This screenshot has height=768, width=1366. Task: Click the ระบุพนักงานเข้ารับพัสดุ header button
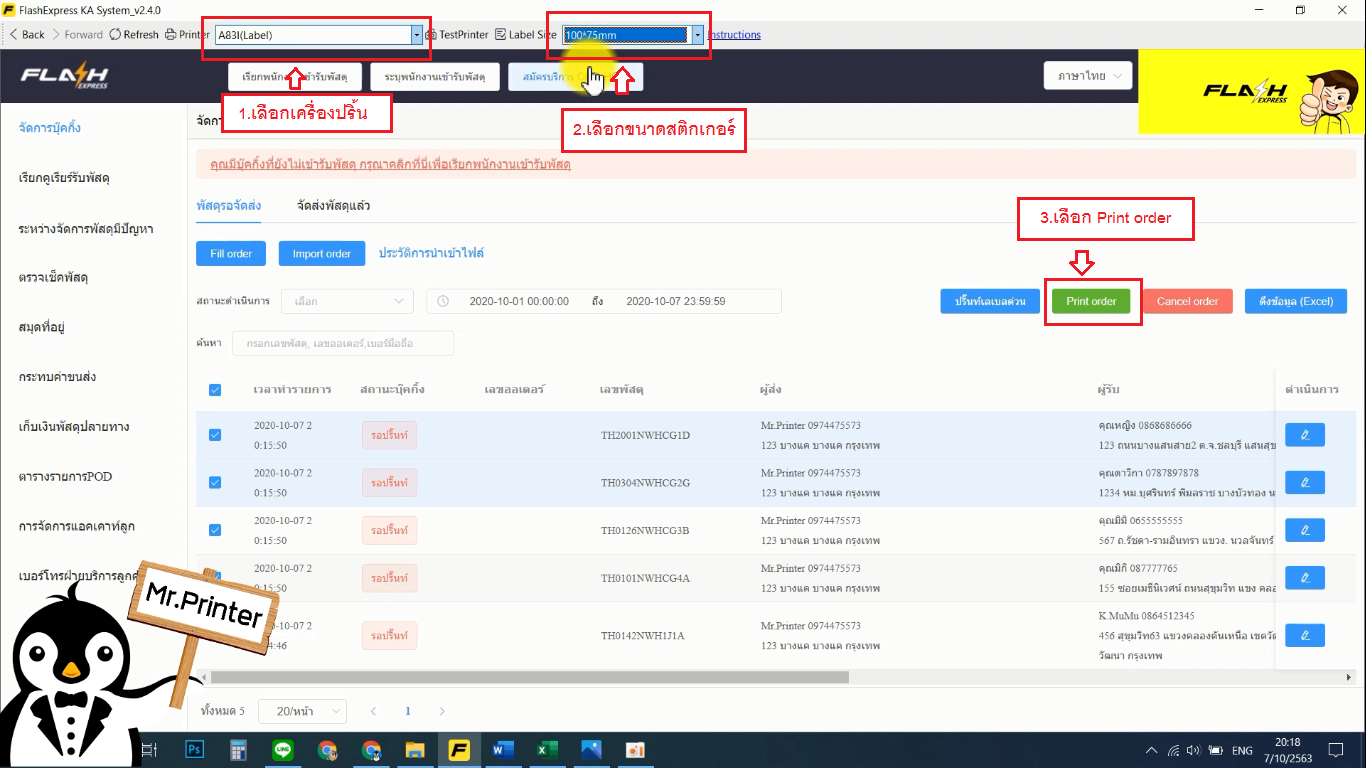pyautogui.click(x=435, y=77)
